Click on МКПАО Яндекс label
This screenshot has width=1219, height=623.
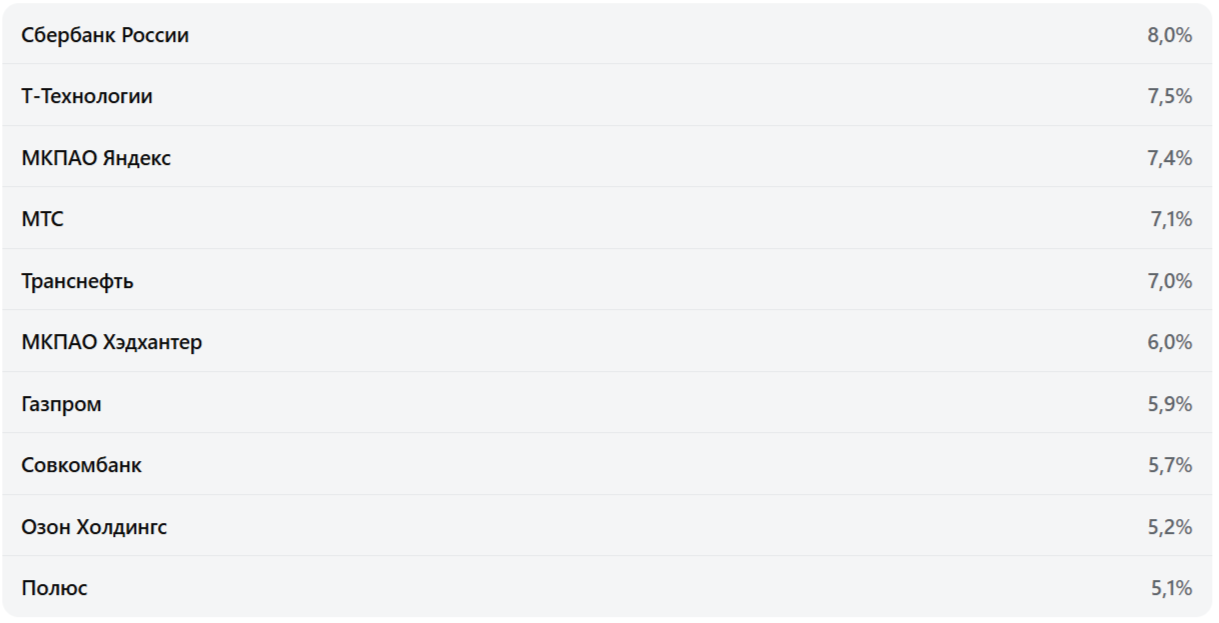click(96, 158)
